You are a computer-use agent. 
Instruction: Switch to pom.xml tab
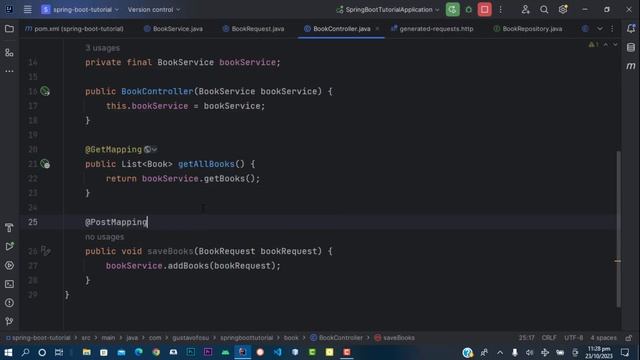(x=74, y=29)
